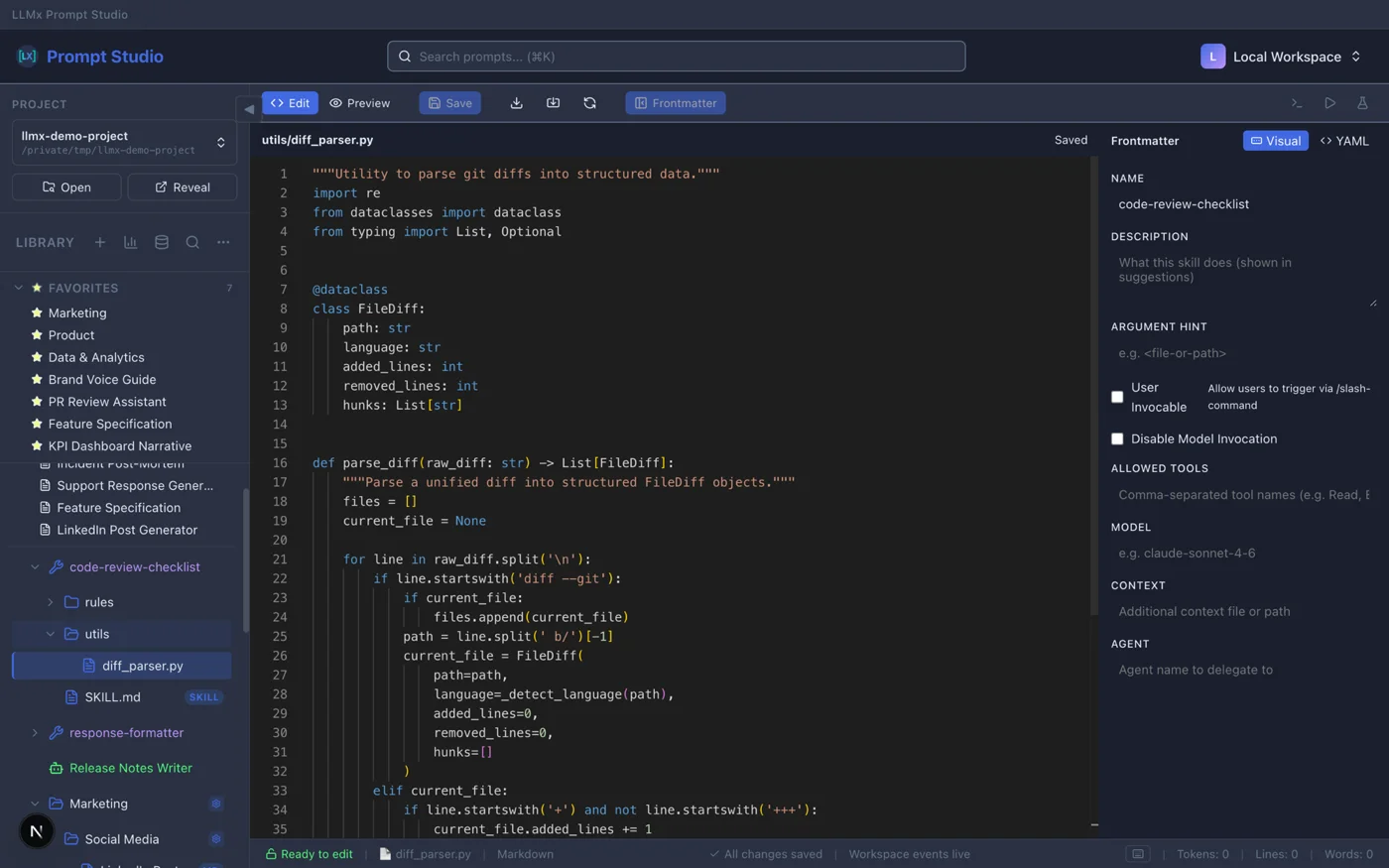Open the terminal icon in the top toolbar
The image size is (1389, 868).
[x=1296, y=102]
